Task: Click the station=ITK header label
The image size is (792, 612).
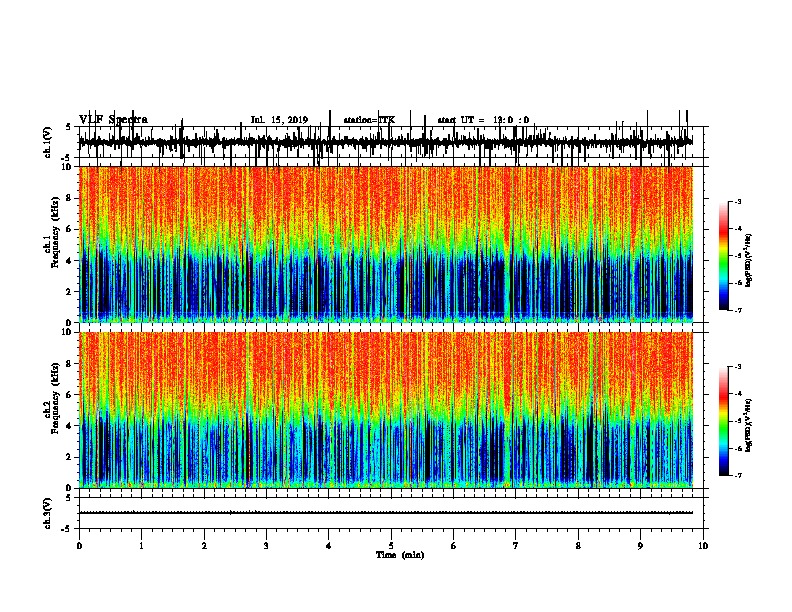Action: [x=369, y=120]
